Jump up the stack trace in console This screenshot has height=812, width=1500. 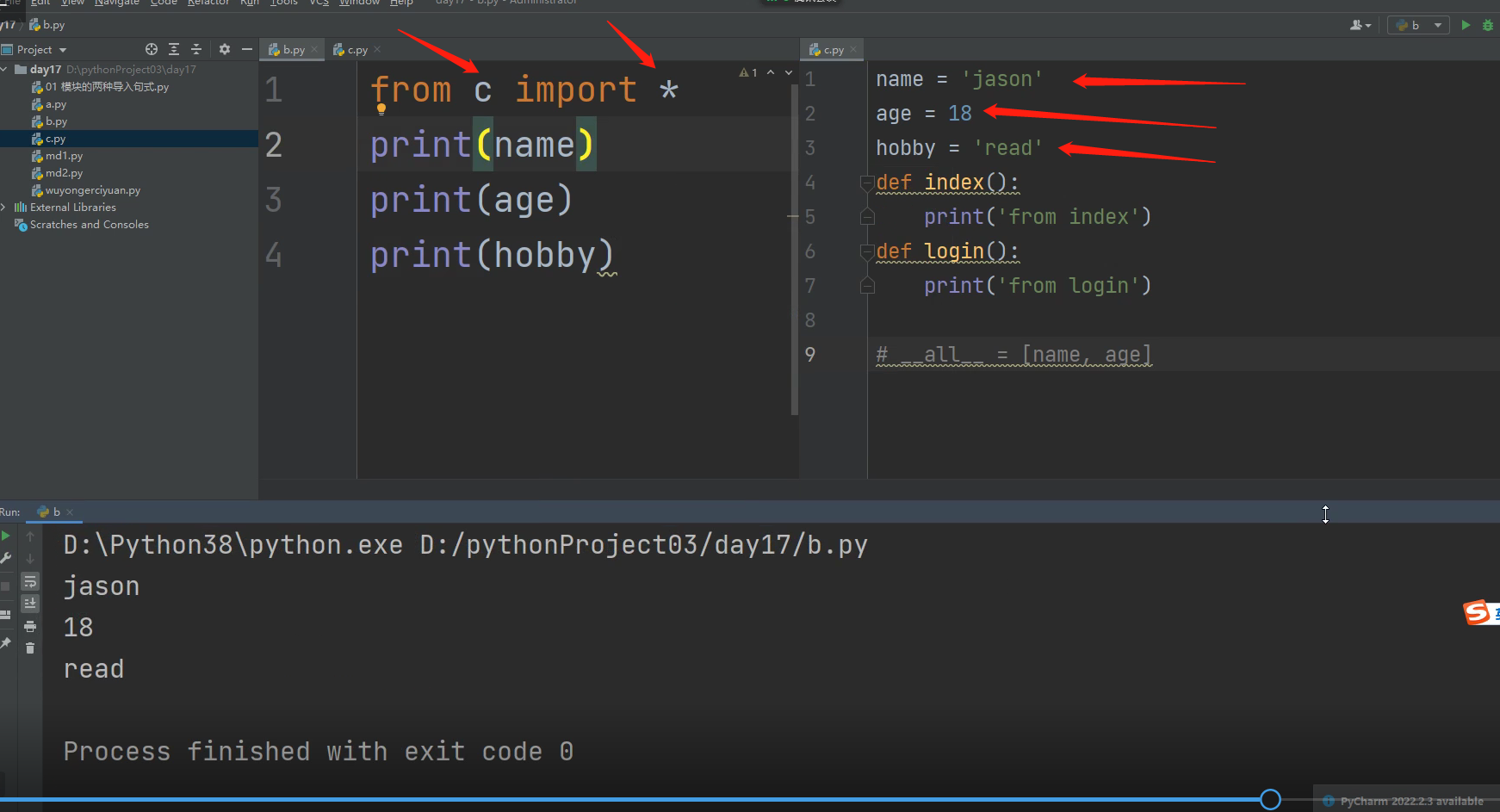pos(30,536)
